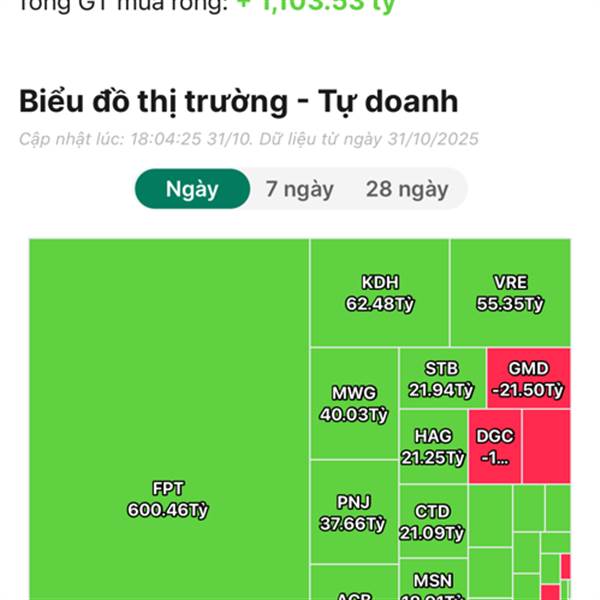Select the MWG 40.03Tỷ tile
This screenshot has height=600, width=600.
354,403
